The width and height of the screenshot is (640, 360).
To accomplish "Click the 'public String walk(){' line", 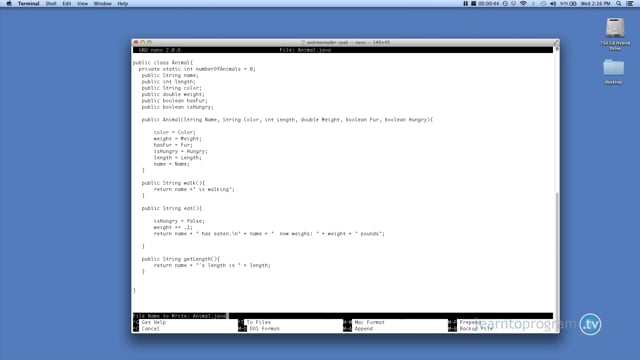I will point(173,183).
